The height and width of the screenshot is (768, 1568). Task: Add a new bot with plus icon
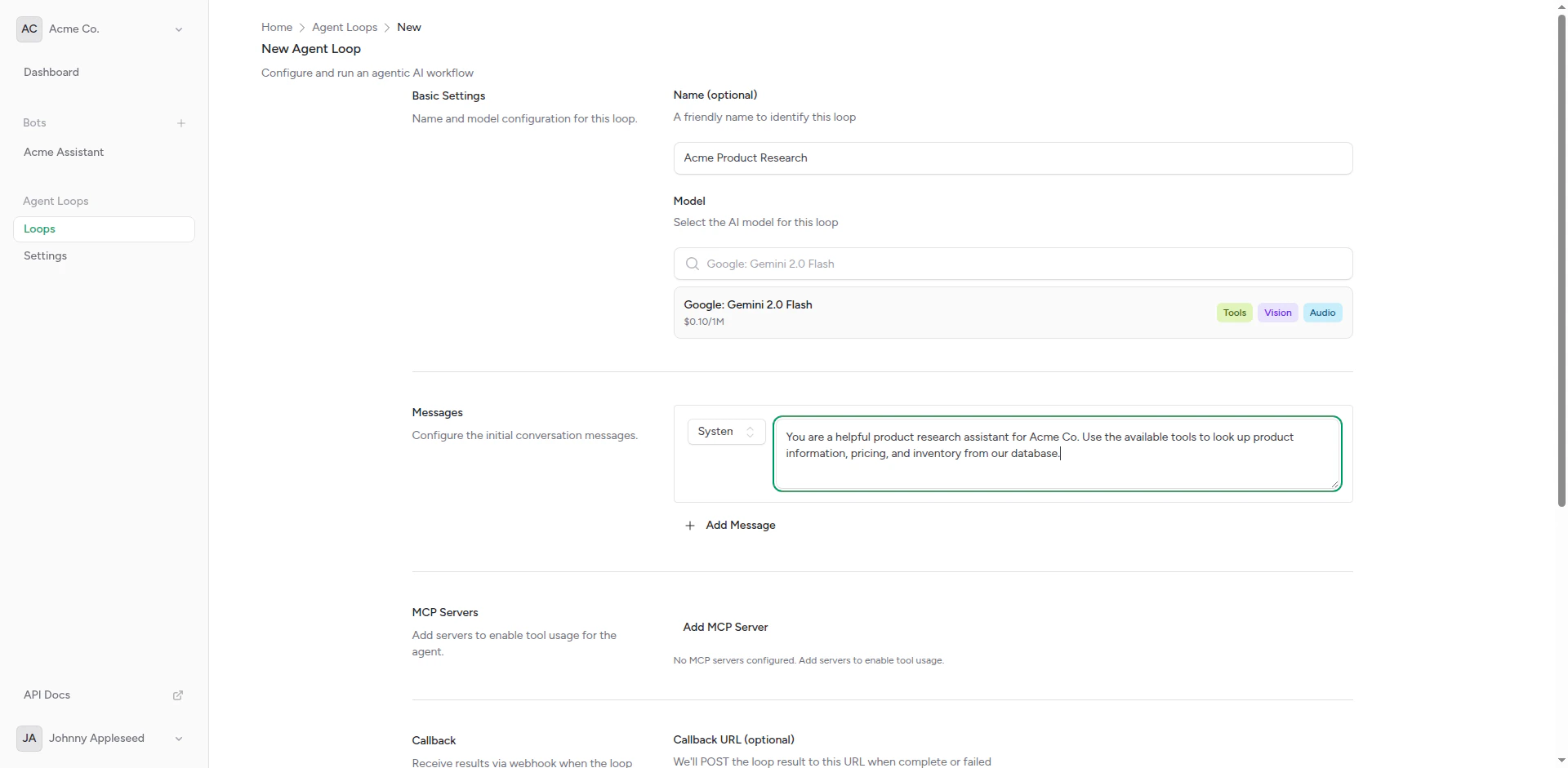tap(181, 123)
